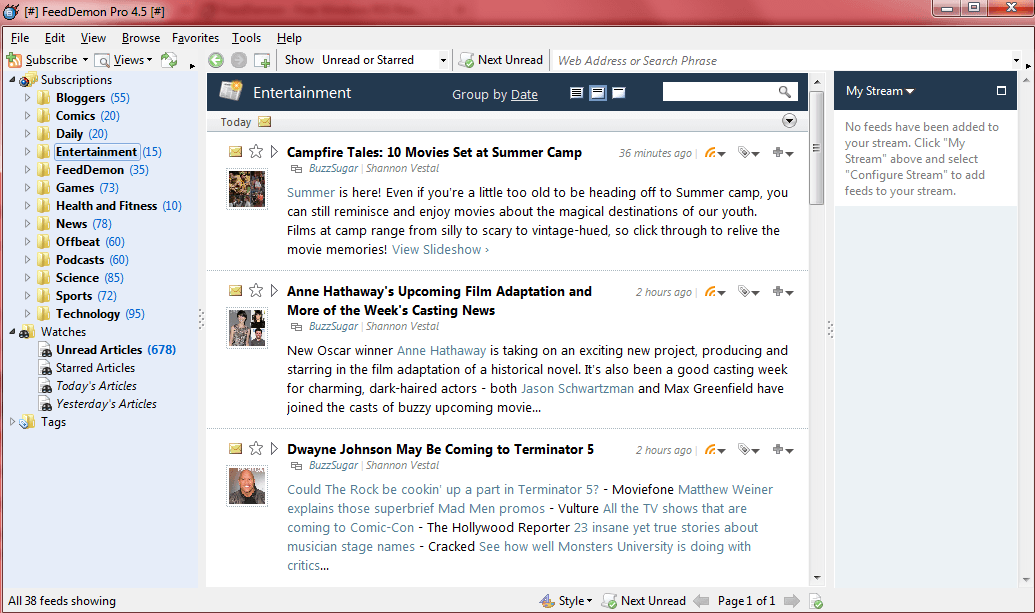This screenshot has width=1035, height=613.
Task: Follow the Jason Schwartzman link
Action: coord(578,389)
